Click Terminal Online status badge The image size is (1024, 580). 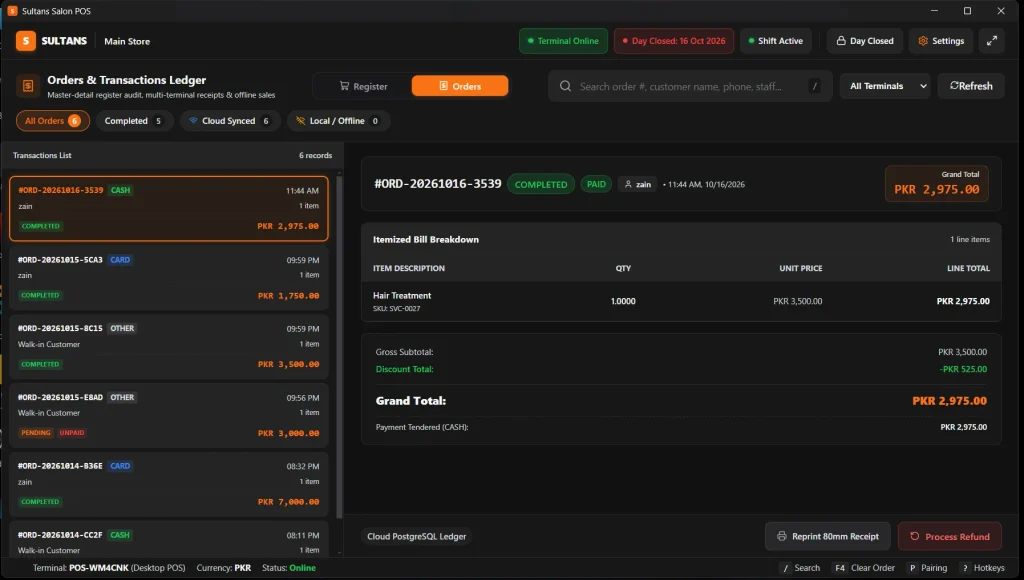point(563,40)
